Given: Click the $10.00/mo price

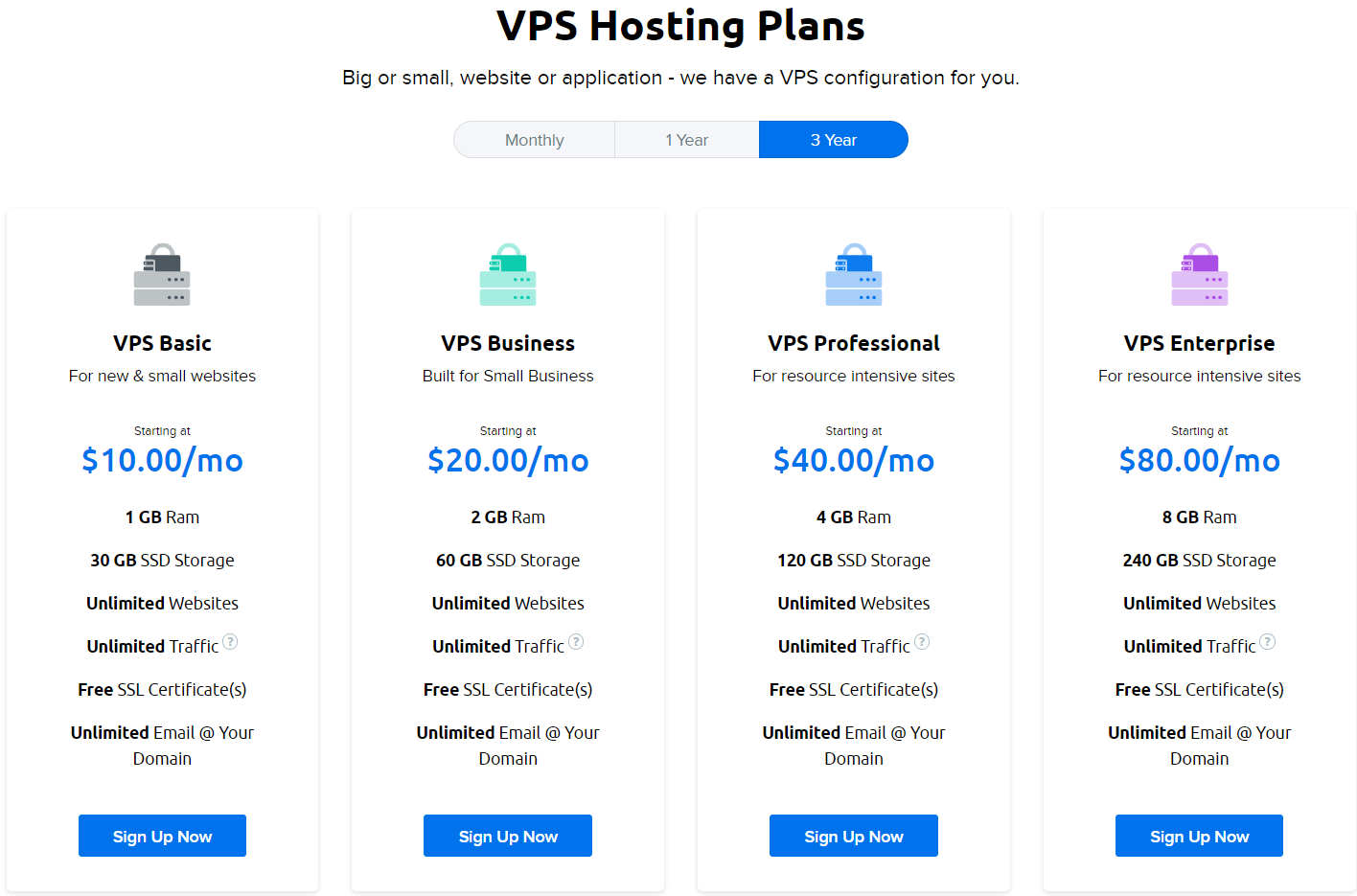Looking at the screenshot, I should click(x=162, y=461).
